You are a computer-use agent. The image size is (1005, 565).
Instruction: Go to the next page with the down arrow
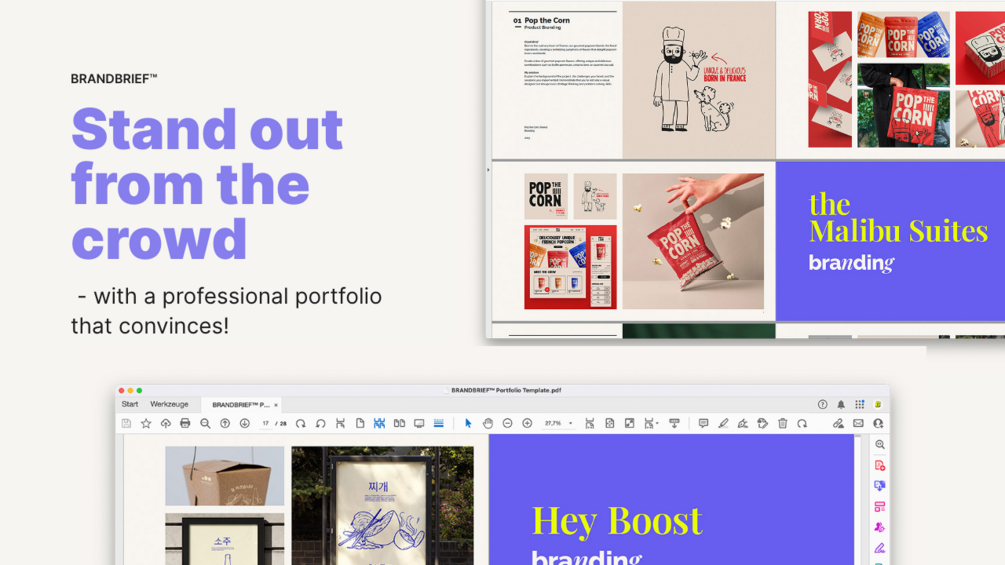[245, 423]
